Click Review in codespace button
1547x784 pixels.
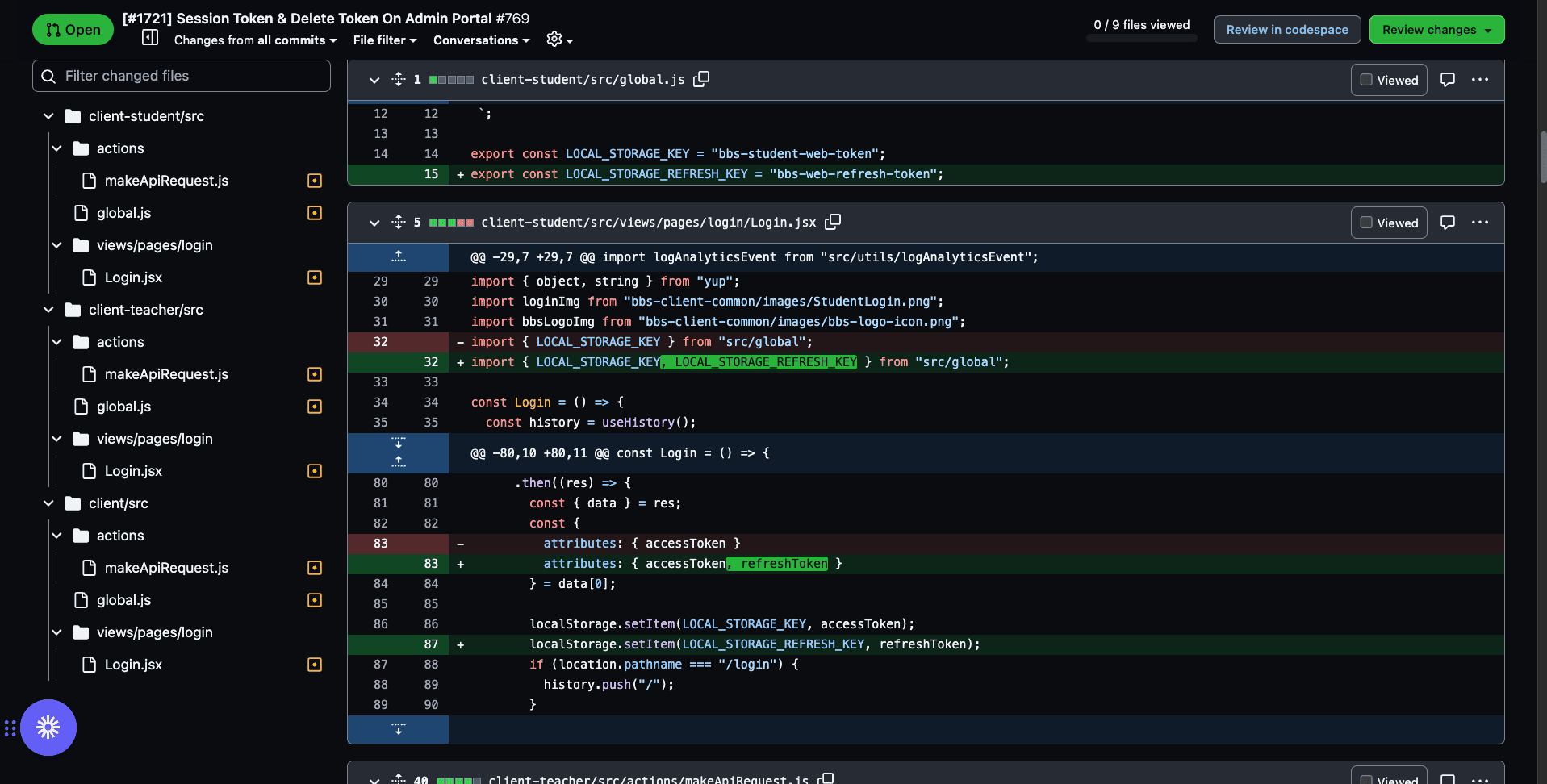click(x=1287, y=30)
